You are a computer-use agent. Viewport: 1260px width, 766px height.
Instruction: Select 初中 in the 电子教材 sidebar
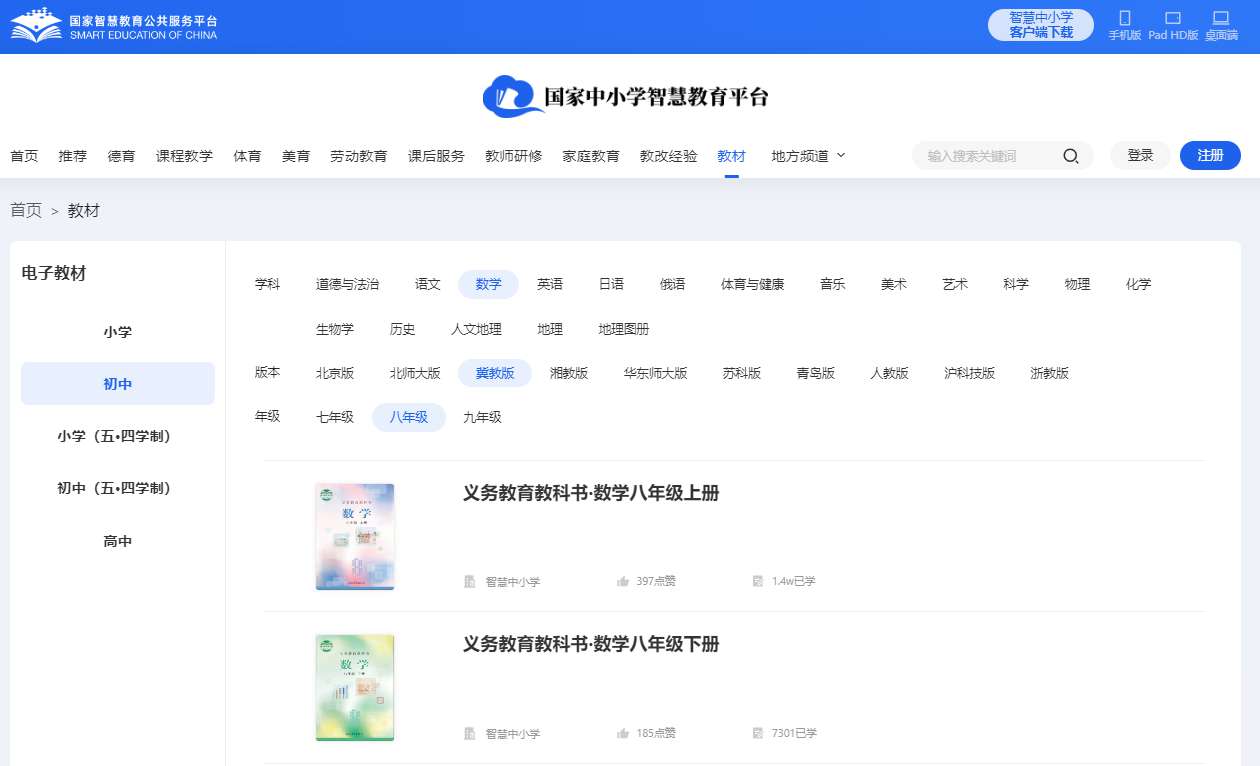(118, 384)
